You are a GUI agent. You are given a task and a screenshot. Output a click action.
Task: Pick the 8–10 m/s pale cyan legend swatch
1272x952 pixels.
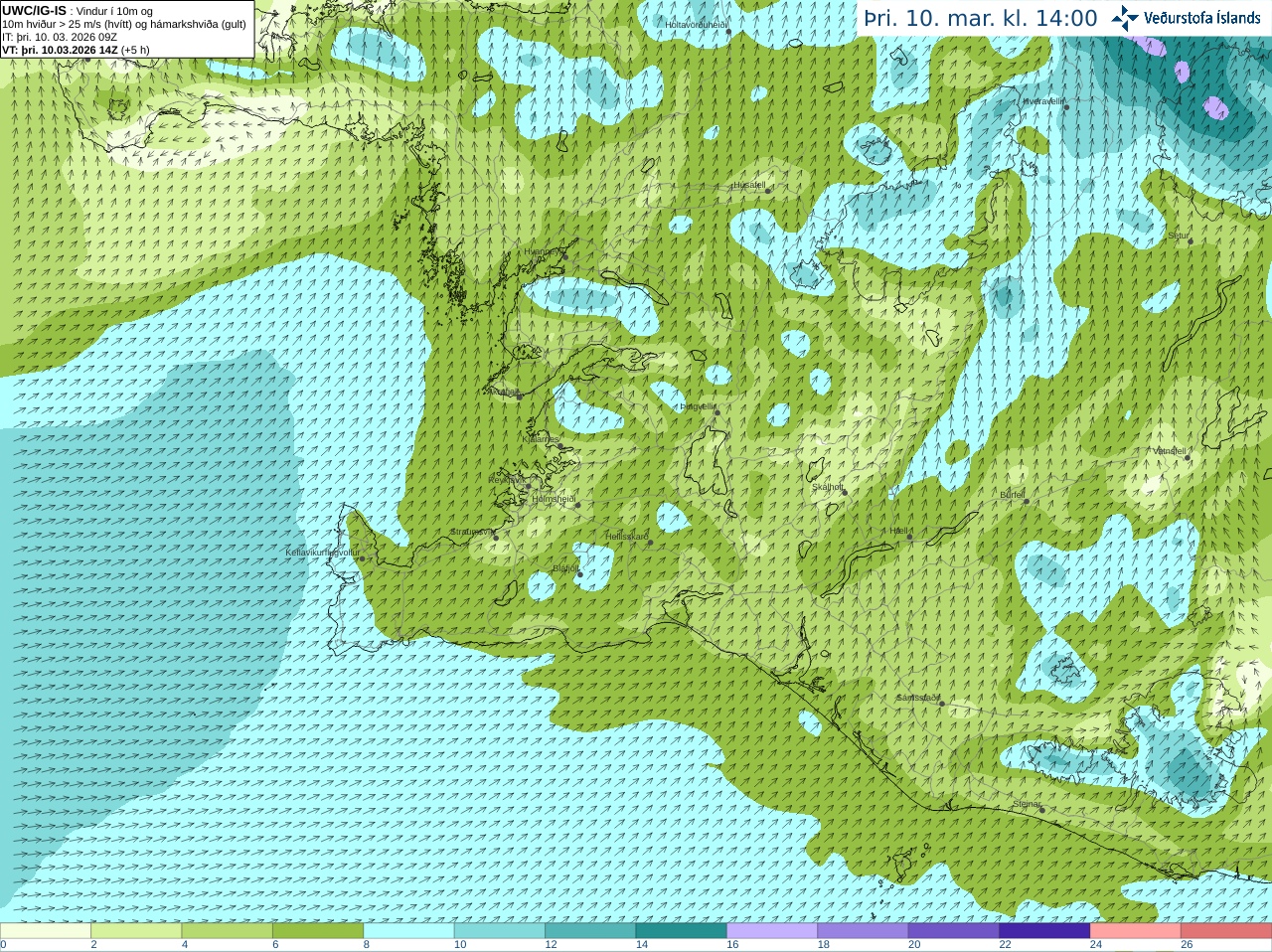[x=408, y=931]
